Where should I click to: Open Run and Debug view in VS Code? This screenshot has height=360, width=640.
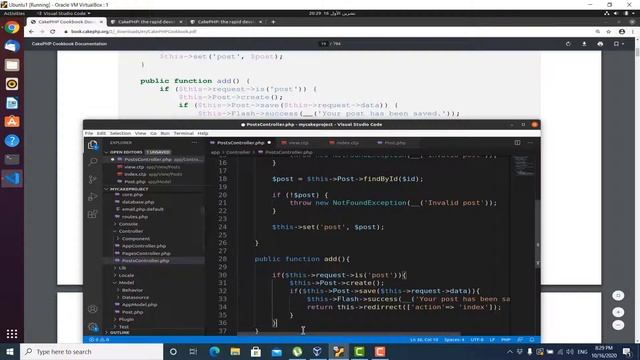(93, 196)
